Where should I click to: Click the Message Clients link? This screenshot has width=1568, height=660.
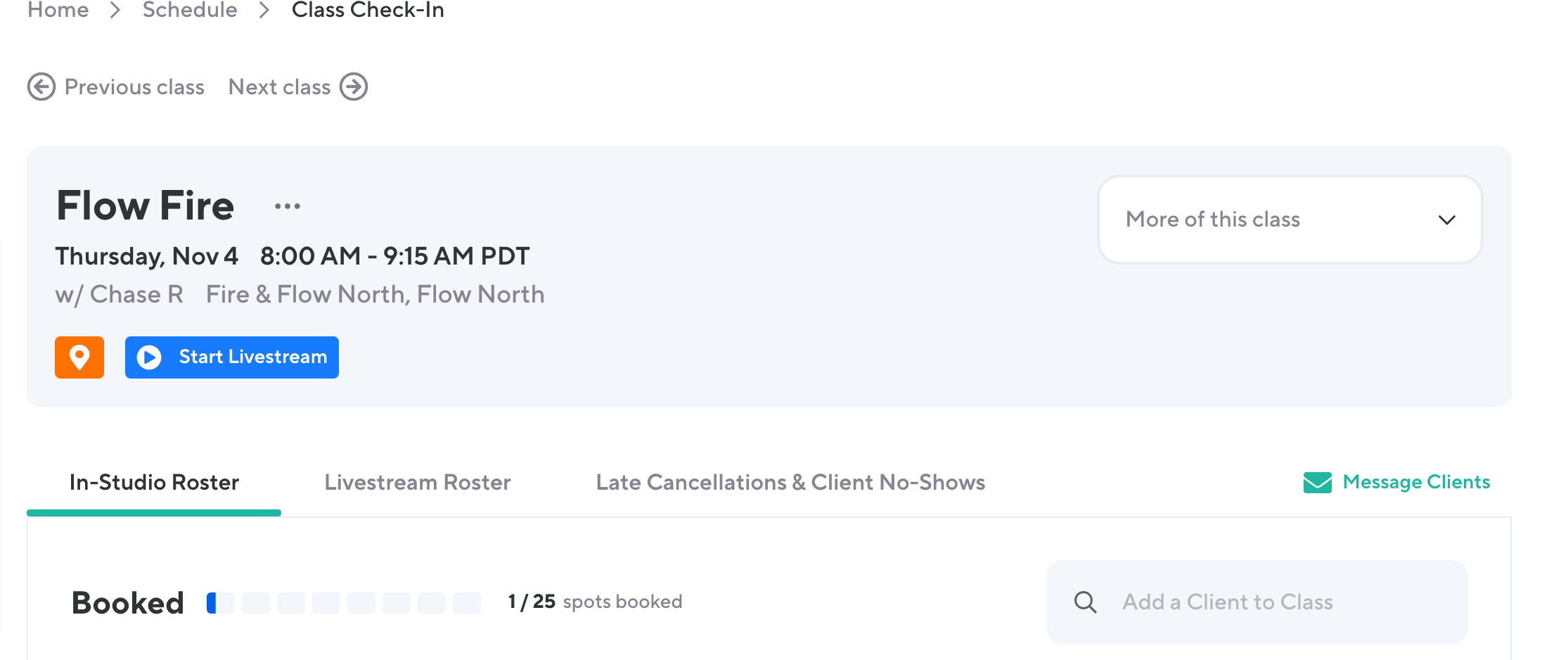tap(1416, 482)
